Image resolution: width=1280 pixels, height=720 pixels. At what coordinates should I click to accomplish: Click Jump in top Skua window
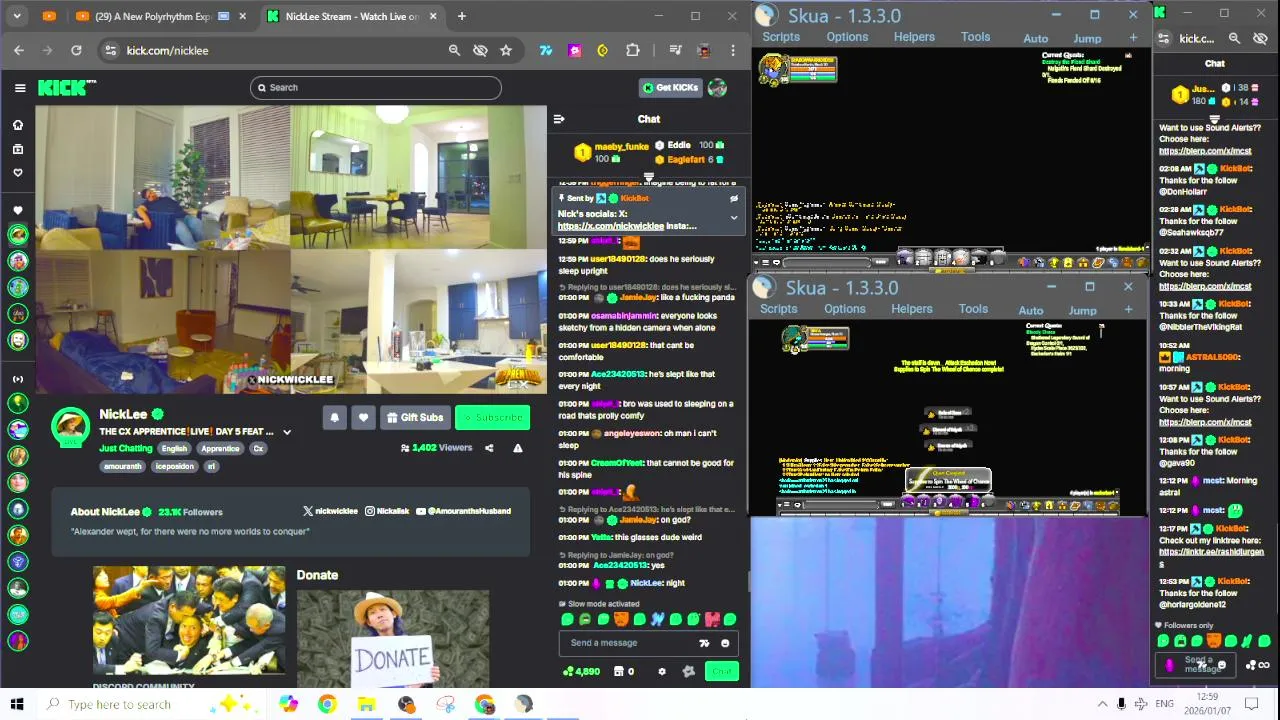coord(1087,38)
